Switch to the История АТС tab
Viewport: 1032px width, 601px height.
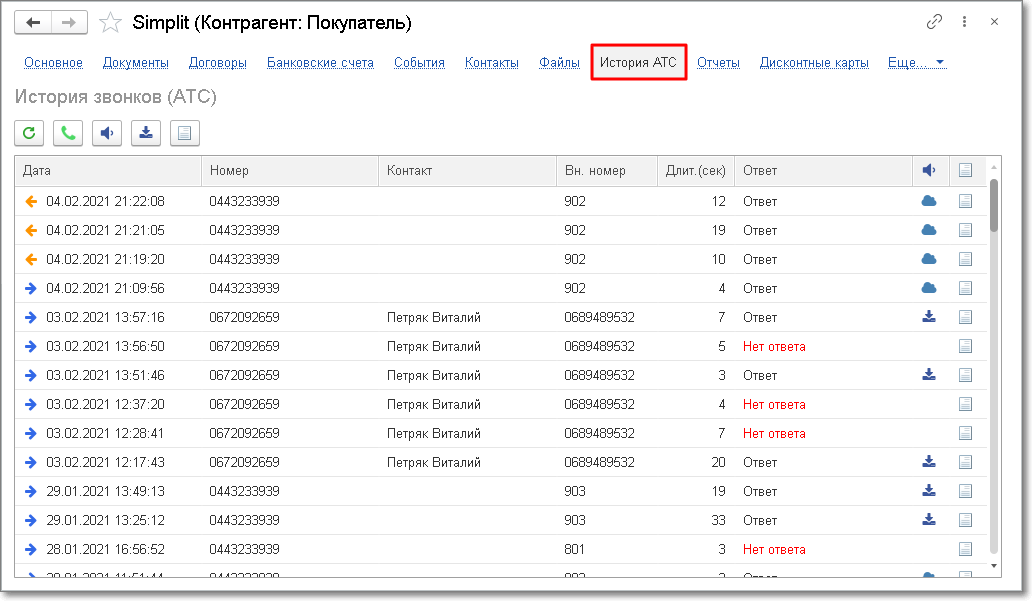(638, 62)
